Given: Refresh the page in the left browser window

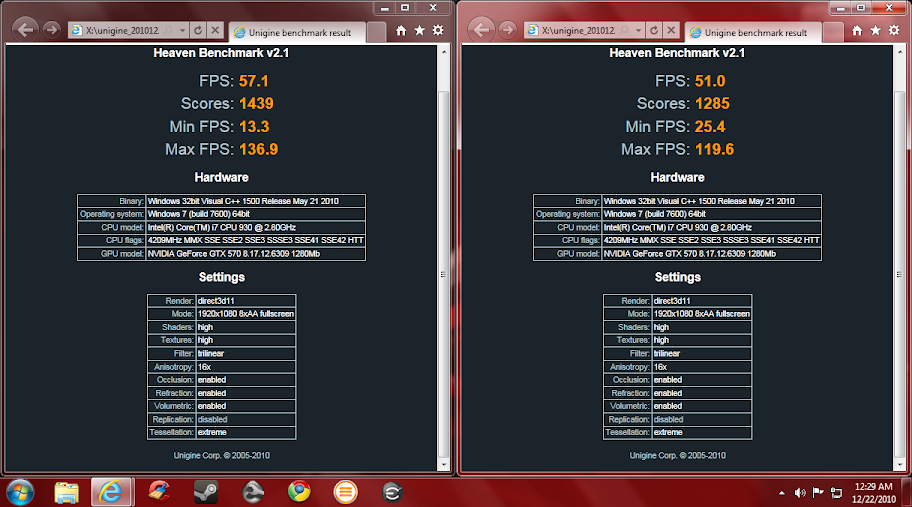Looking at the screenshot, I should click(x=198, y=30).
